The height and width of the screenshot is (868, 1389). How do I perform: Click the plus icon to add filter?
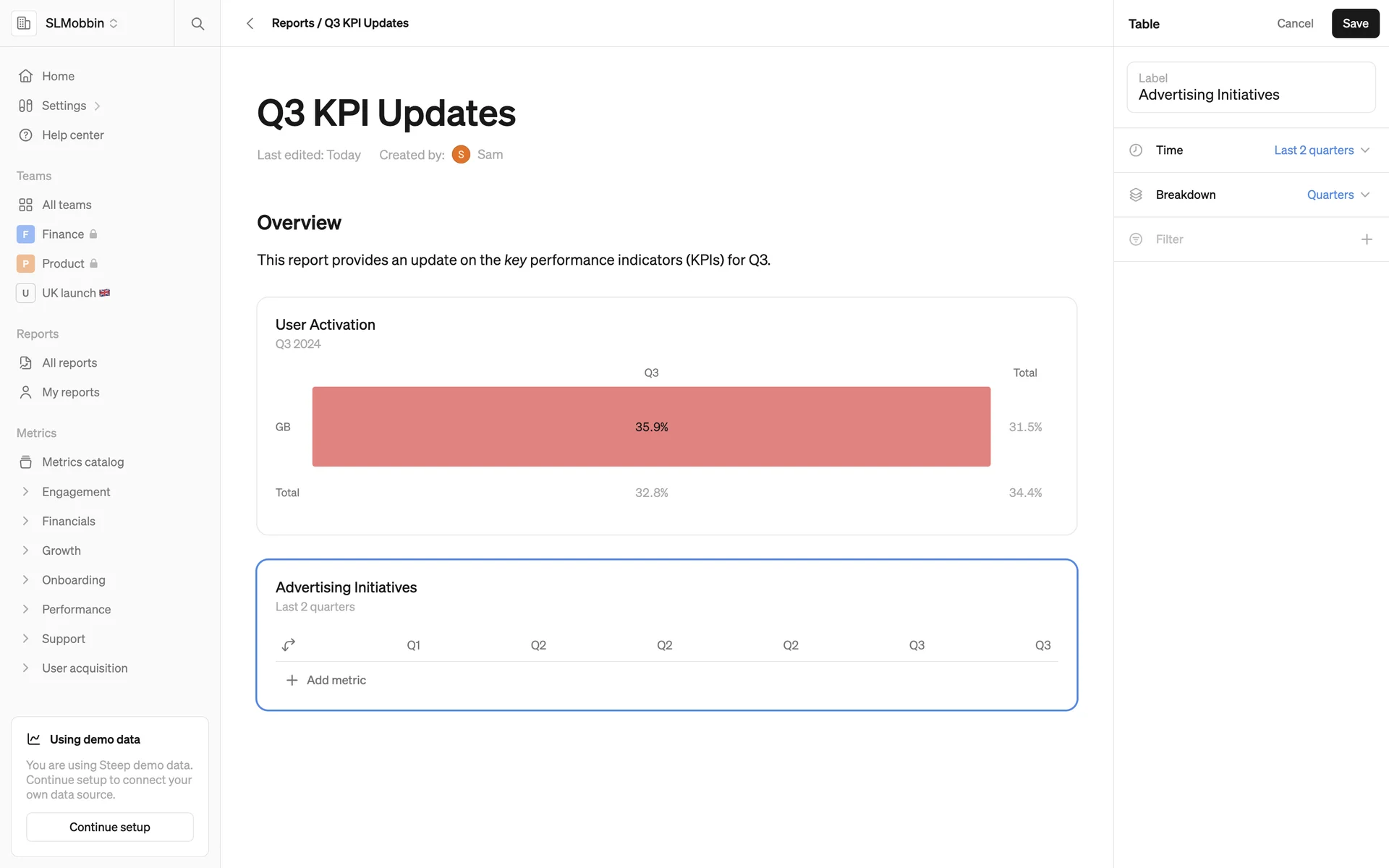1366,239
